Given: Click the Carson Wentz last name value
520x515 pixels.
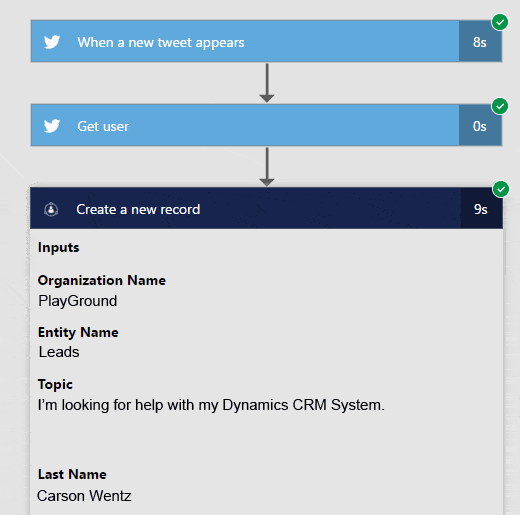Looking at the screenshot, I should point(84,496).
